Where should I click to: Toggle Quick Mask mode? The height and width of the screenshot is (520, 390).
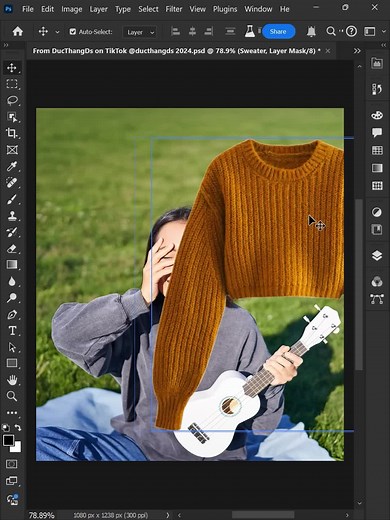pos(12,464)
